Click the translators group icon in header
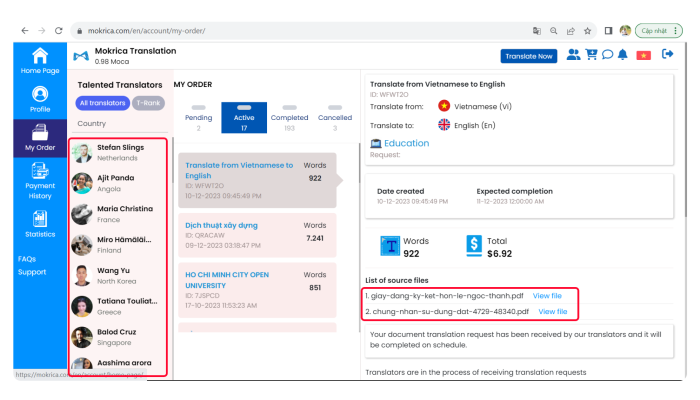 [x=573, y=55]
